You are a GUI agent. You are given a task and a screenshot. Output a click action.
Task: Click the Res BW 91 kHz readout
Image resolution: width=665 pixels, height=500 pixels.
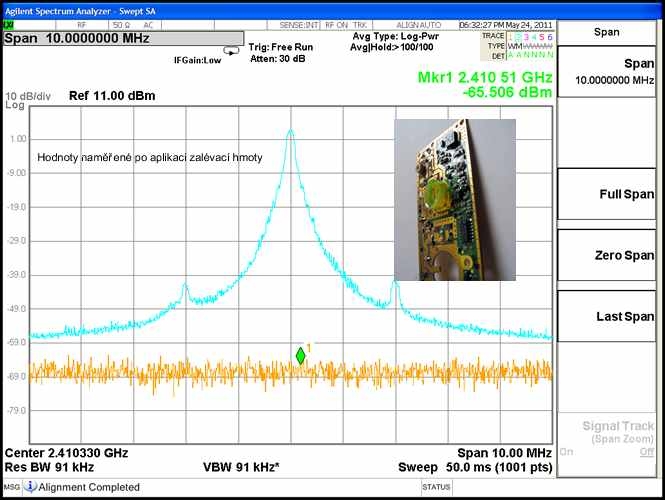coord(49,467)
